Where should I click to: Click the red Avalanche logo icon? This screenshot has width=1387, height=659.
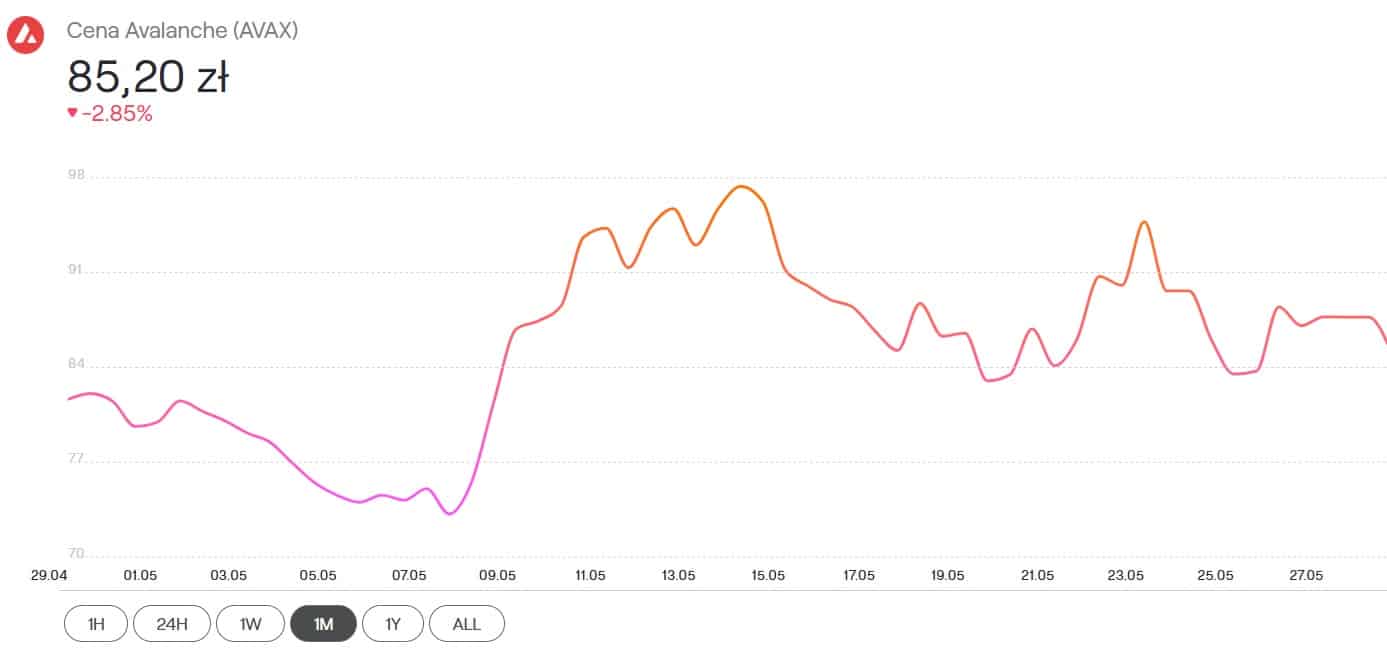coord(25,36)
